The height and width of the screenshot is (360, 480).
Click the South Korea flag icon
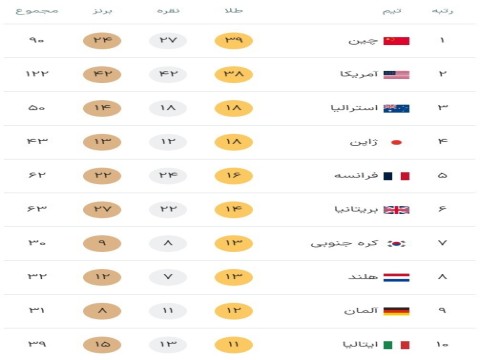point(396,244)
